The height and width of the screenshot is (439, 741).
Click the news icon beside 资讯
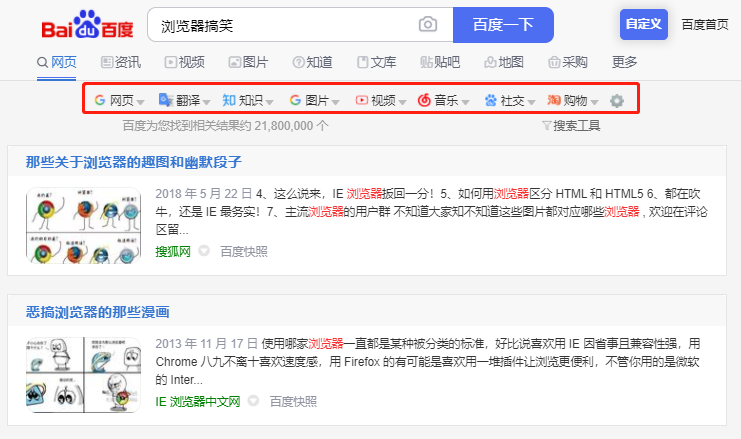(107, 62)
